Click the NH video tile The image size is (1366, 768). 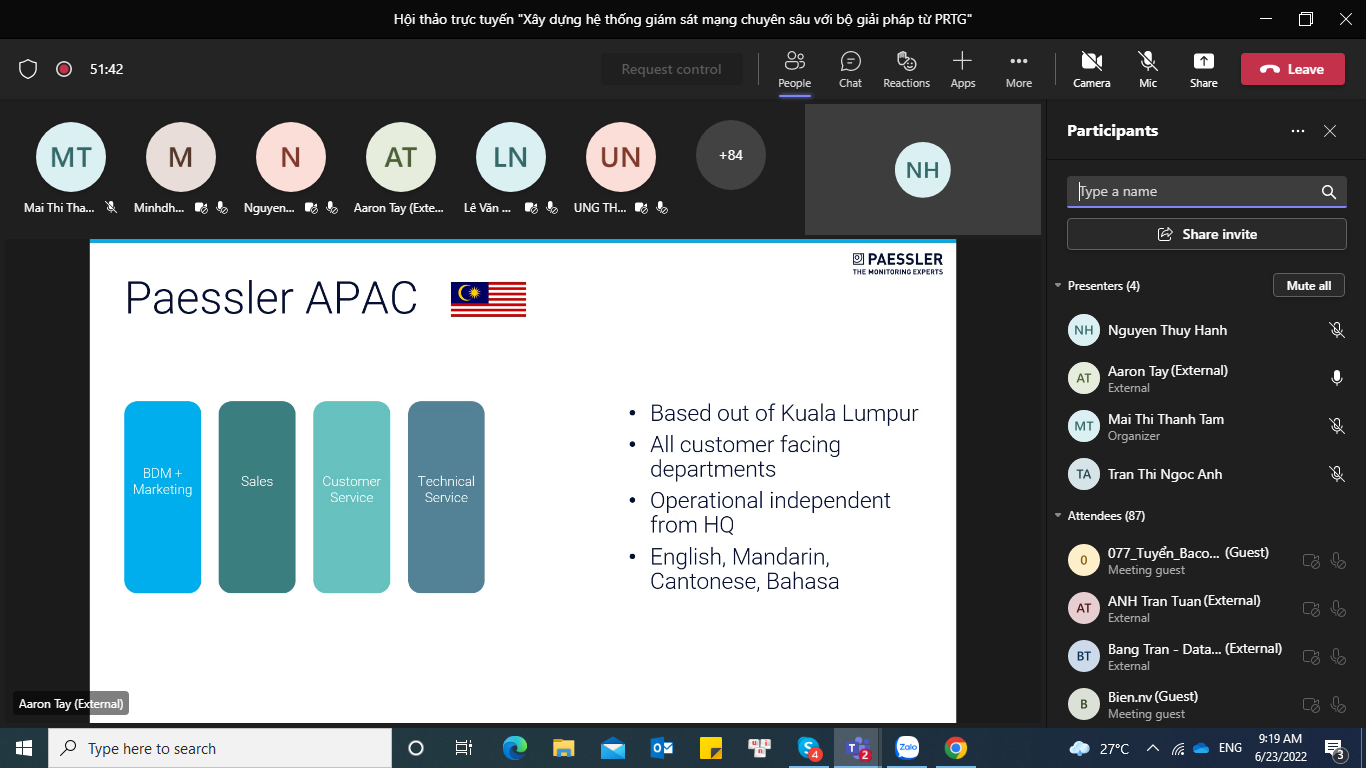coord(922,170)
